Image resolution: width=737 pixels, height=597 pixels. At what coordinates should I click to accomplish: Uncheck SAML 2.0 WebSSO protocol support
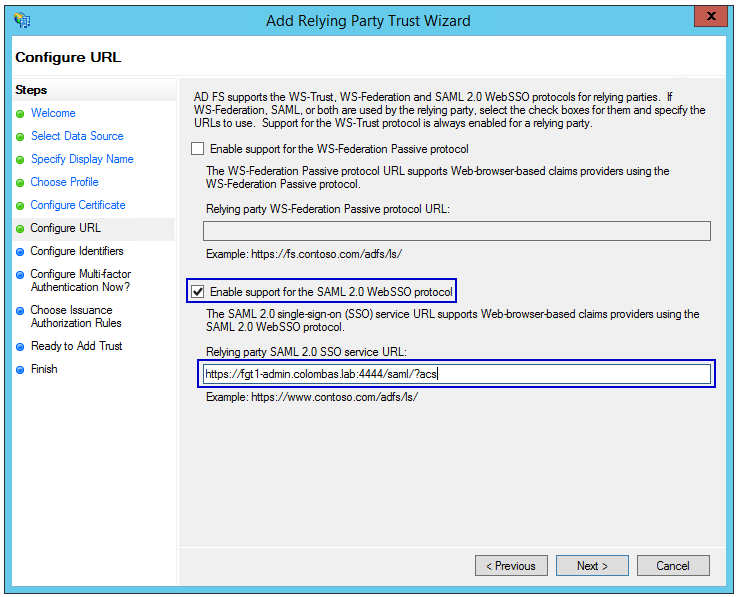[197, 292]
